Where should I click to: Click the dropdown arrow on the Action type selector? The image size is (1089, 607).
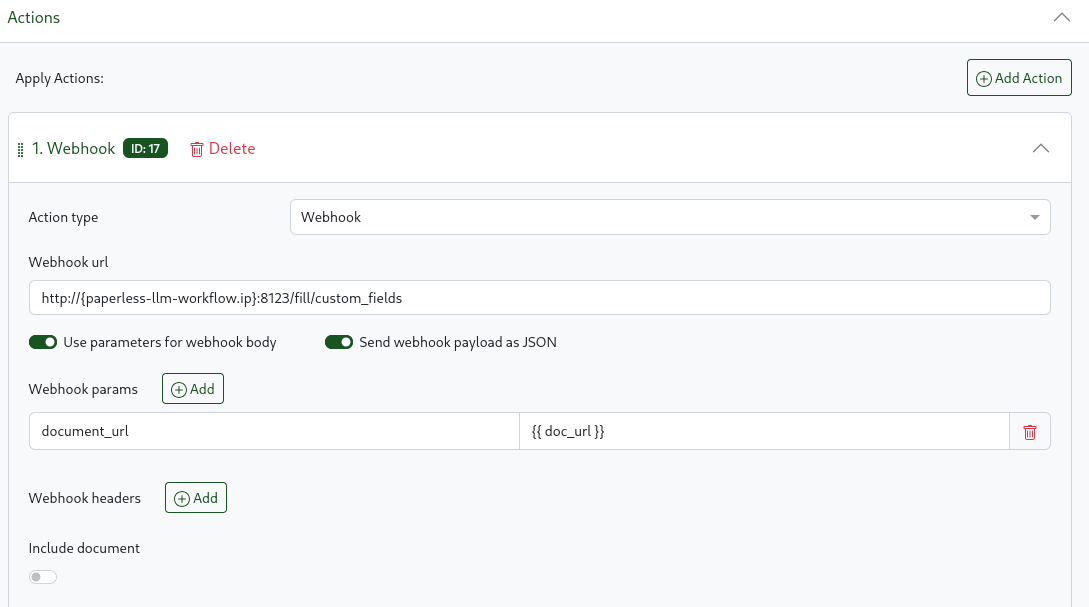click(1035, 217)
